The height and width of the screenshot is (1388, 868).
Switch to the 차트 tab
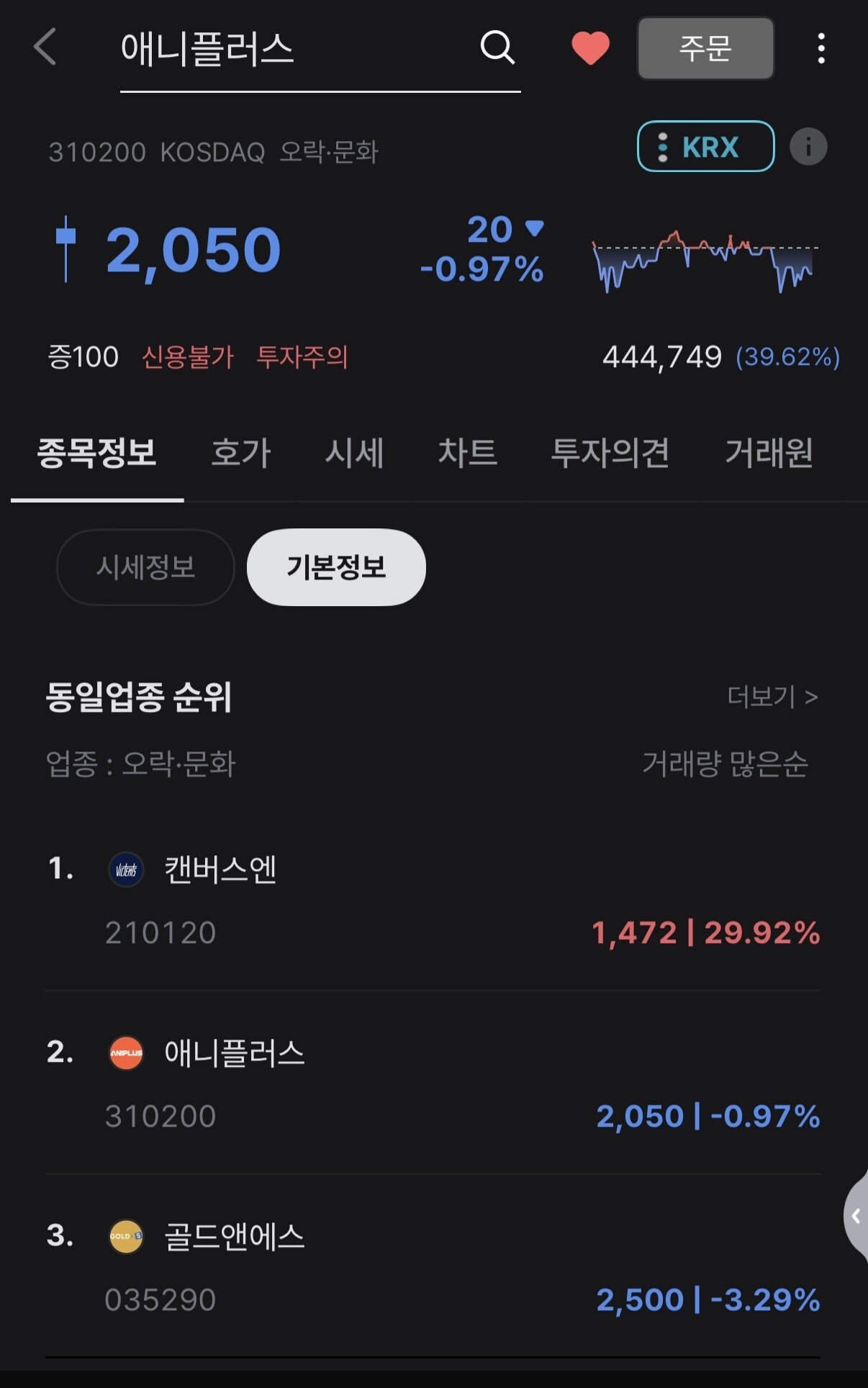pos(468,453)
